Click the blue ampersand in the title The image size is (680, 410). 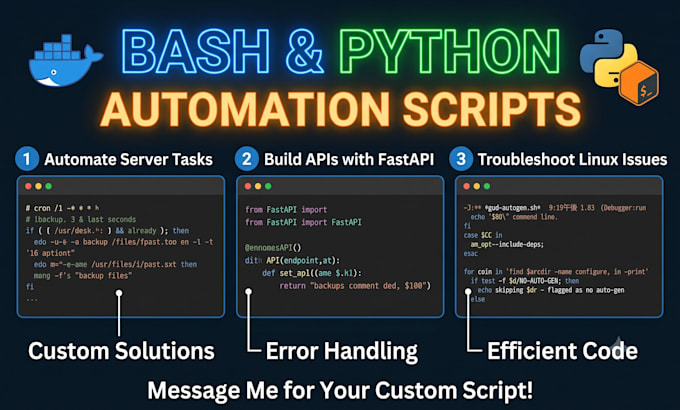tap(305, 51)
